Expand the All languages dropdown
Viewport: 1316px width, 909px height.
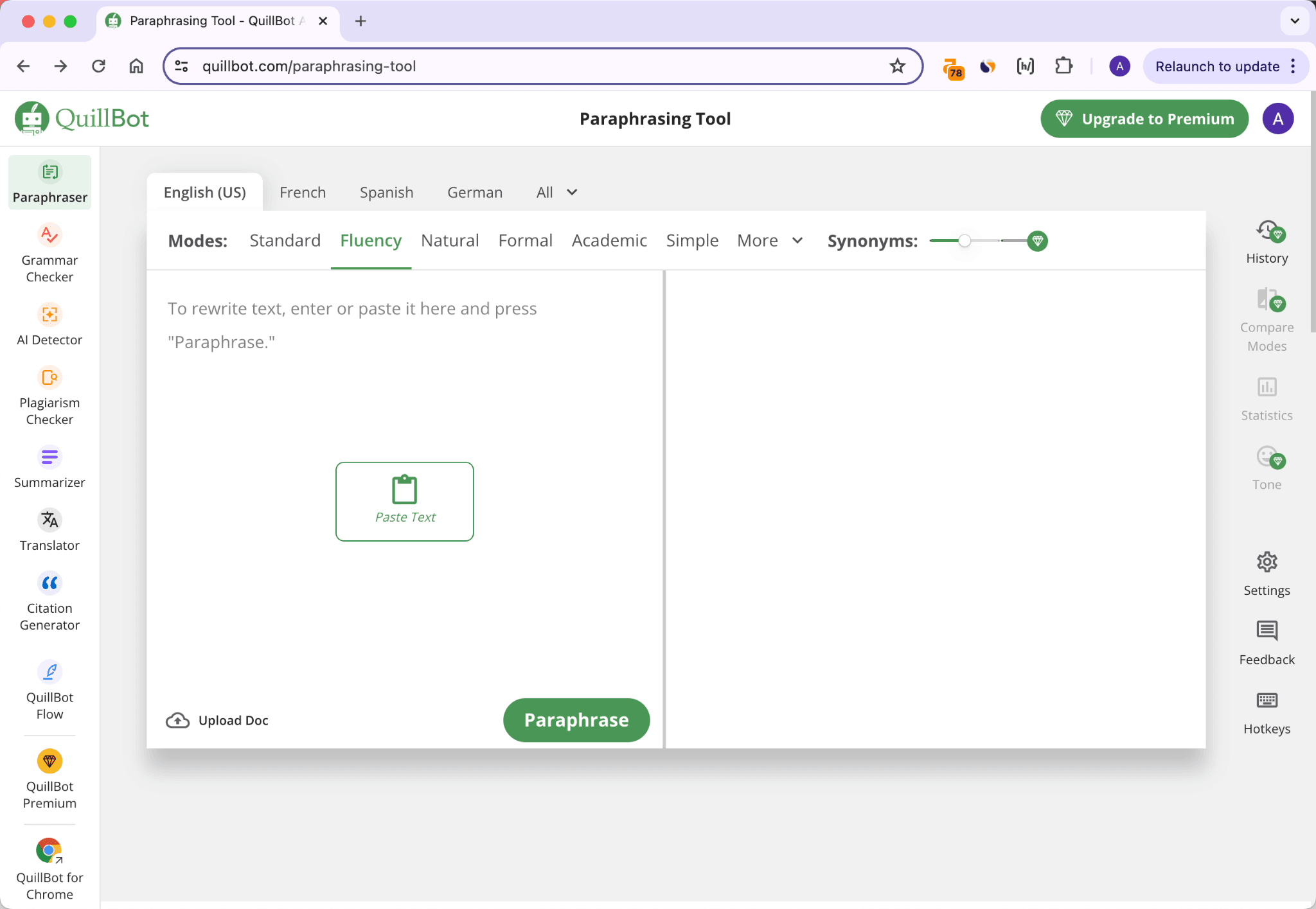click(x=556, y=192)
